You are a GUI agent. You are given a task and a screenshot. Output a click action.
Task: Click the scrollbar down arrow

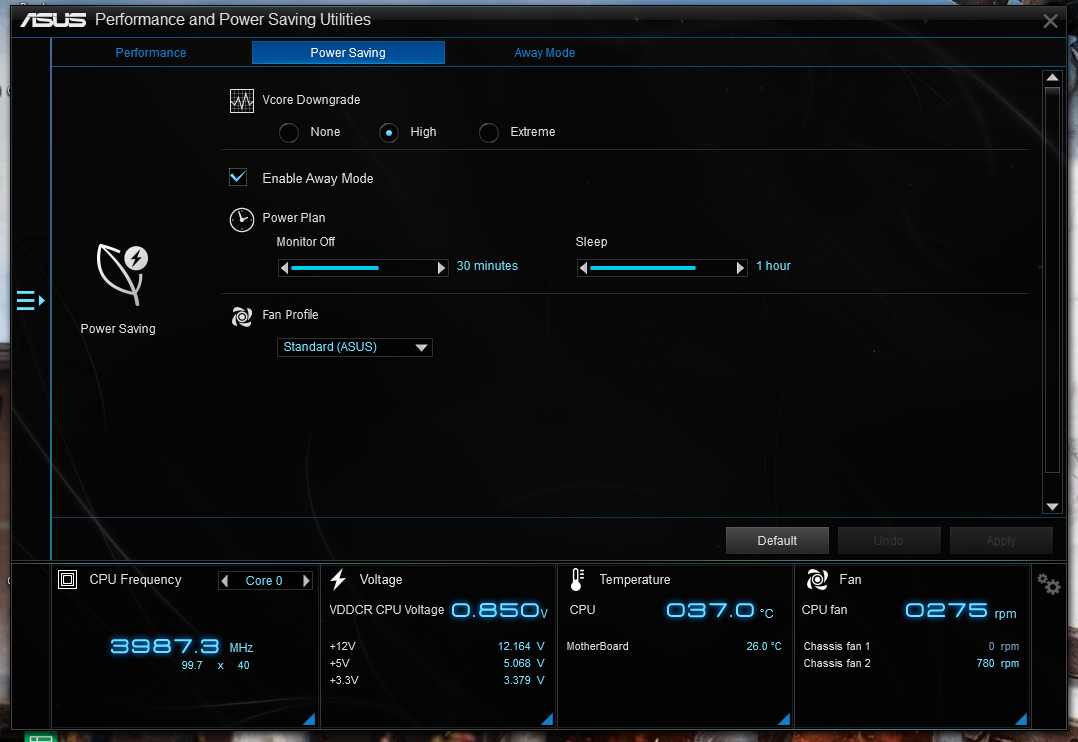tap(1052, 507)
